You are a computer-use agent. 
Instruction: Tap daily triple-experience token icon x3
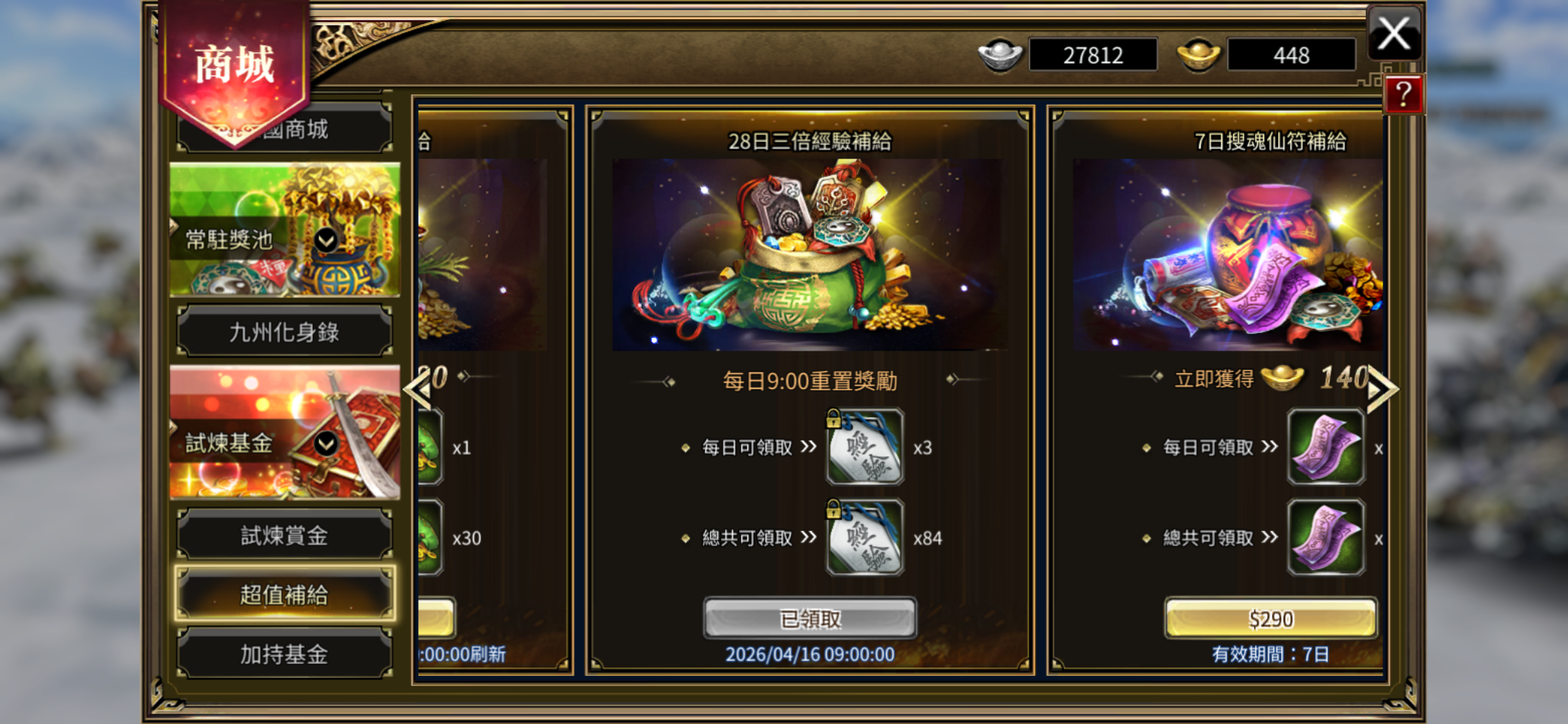point(864,446)
